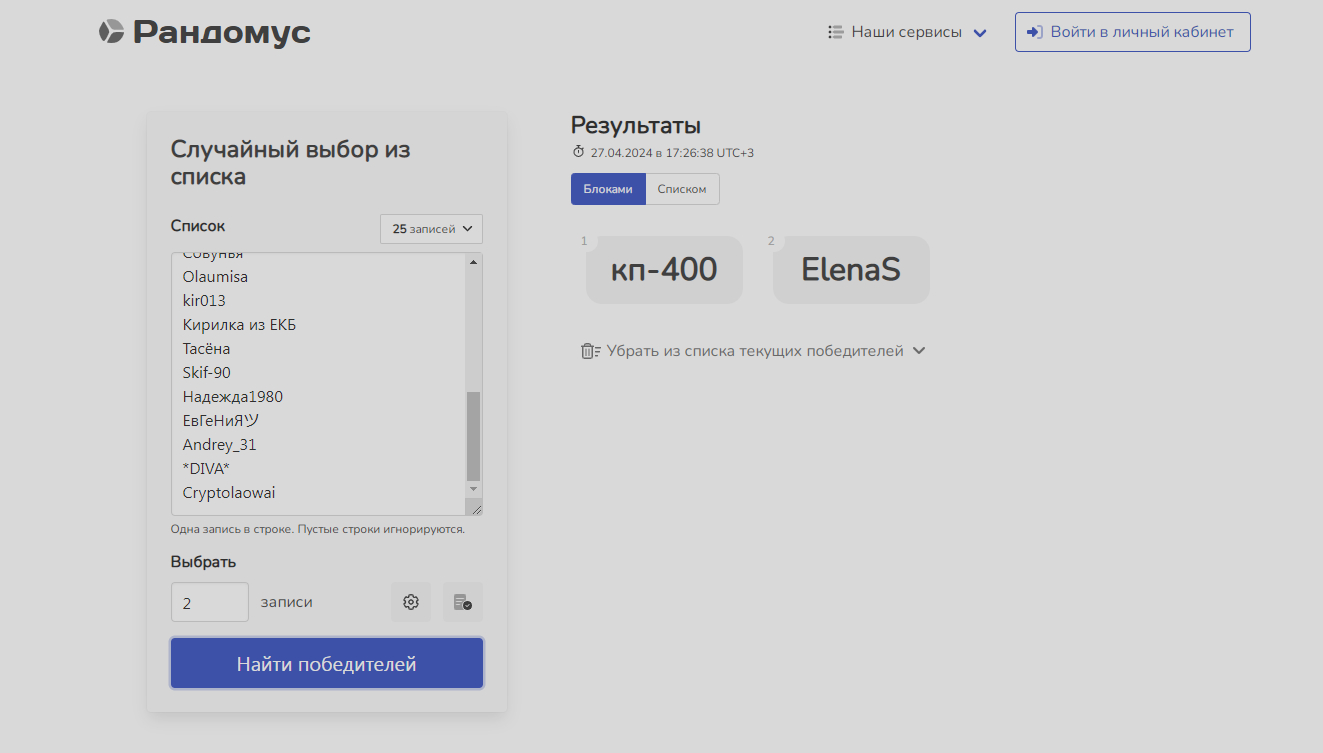Open the Наши сервисы menu
1323x753 pixels.
[908, 32]
